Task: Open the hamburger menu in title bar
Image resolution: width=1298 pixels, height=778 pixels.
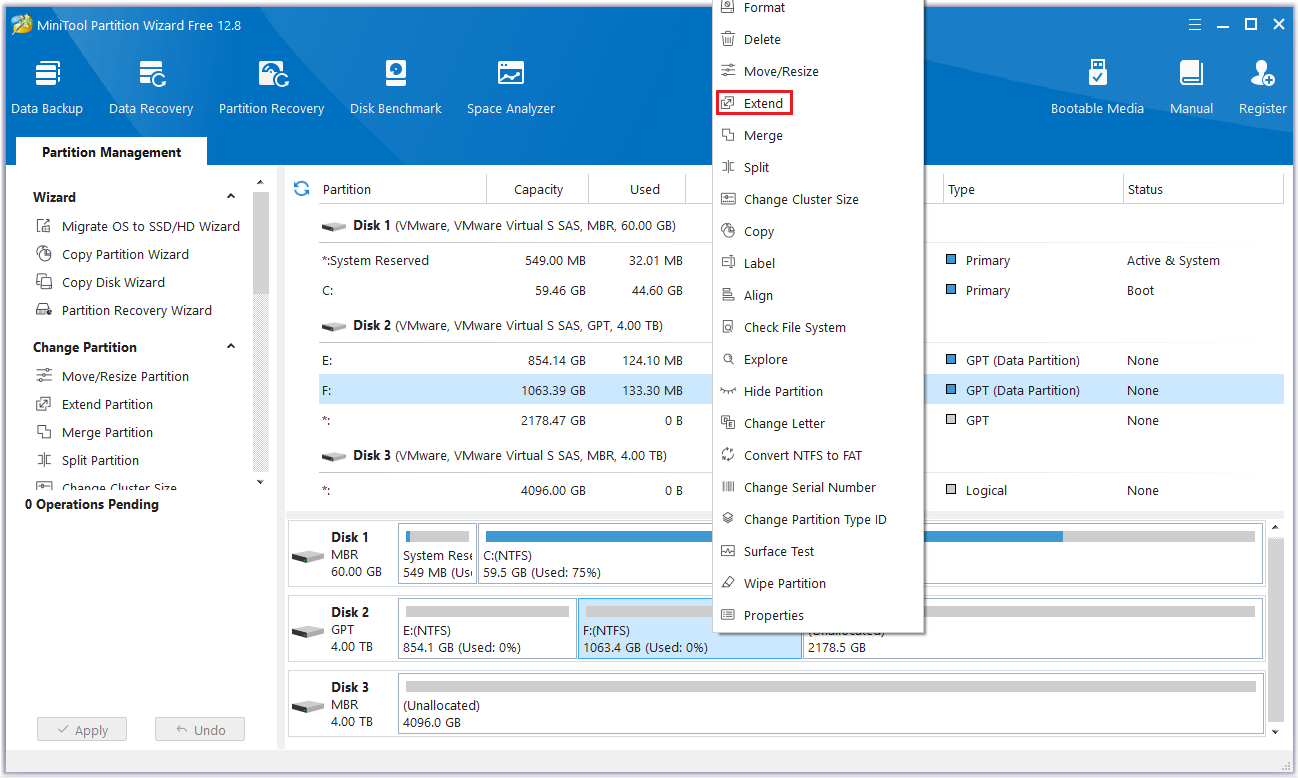Action: point(1194,25)
